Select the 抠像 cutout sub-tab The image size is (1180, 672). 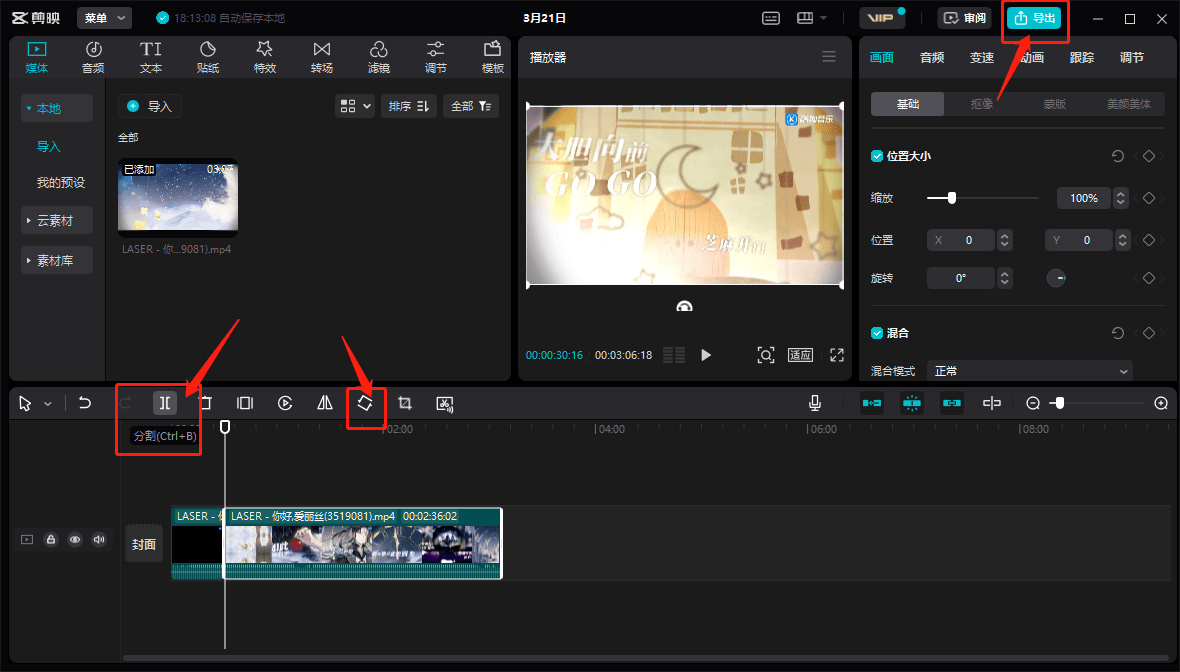(x=981, y=104)
